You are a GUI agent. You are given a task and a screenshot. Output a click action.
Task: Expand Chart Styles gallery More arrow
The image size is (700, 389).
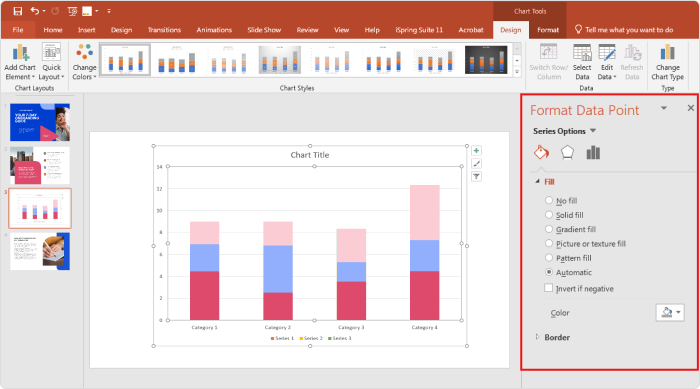[517, 72]
